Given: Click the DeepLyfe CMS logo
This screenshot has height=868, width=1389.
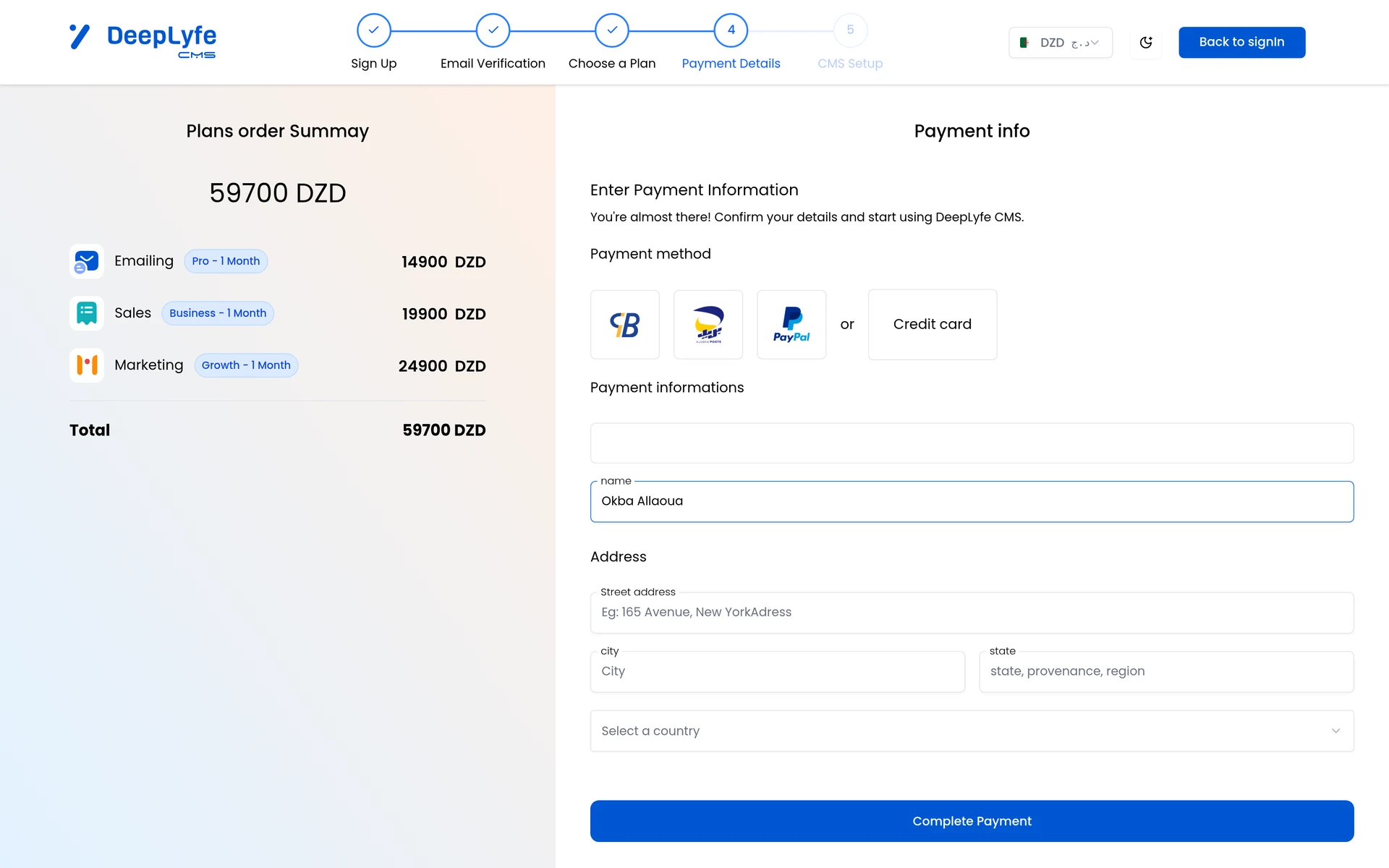Looking at the screenshot, I should 143,41.
